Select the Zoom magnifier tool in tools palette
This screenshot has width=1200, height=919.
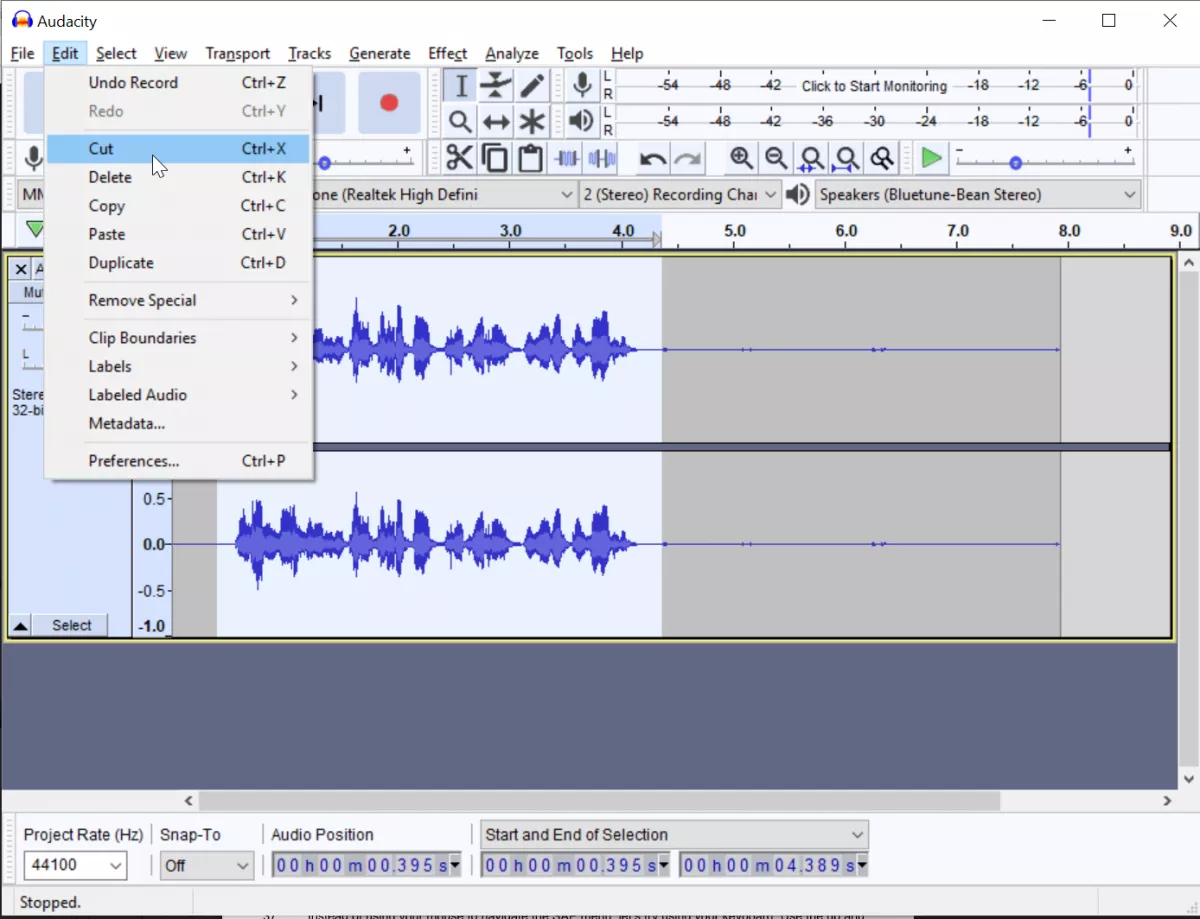pyautogui.click(x=460, y=122)
